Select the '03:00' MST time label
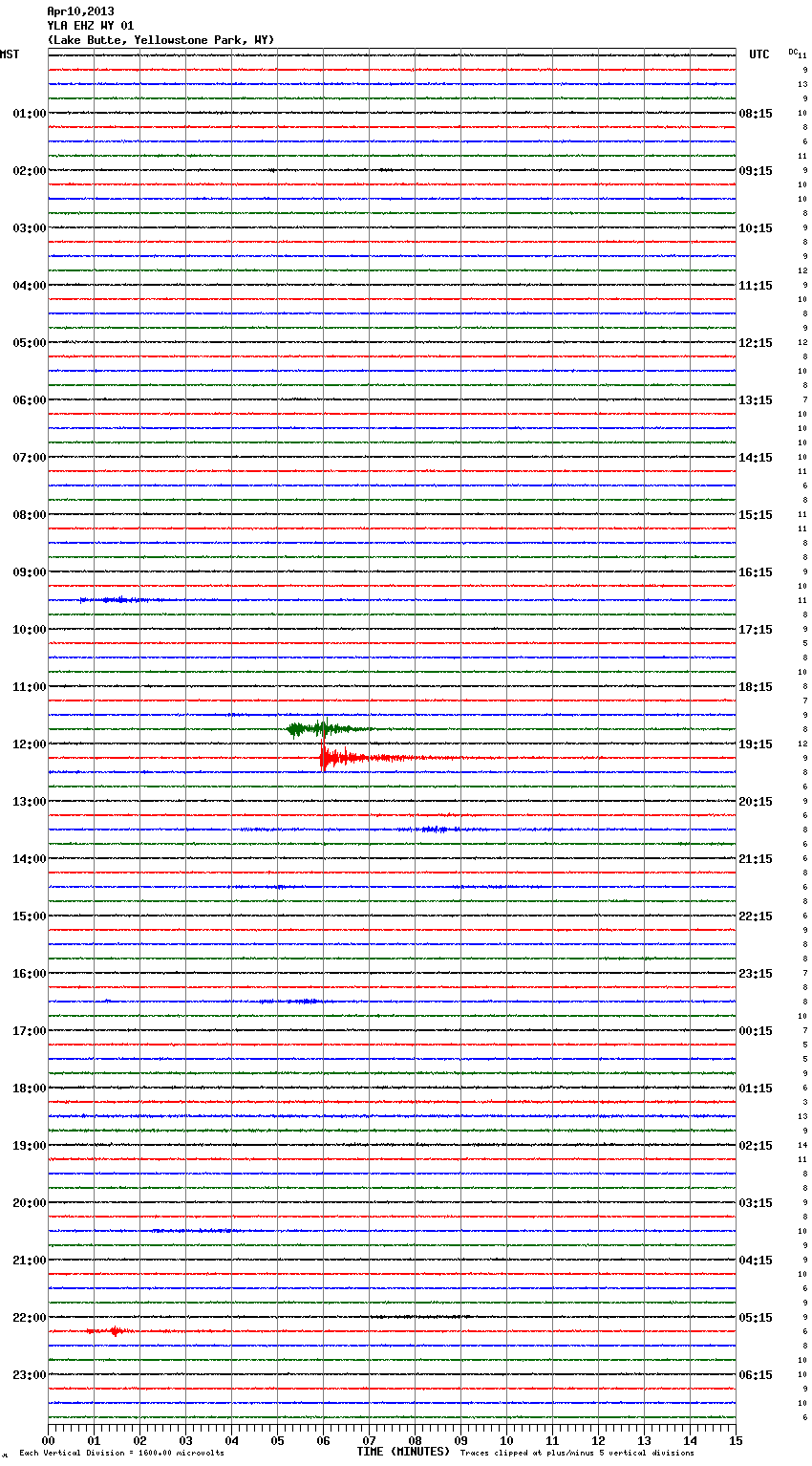812x1466 pixels. tap(30, 228)
